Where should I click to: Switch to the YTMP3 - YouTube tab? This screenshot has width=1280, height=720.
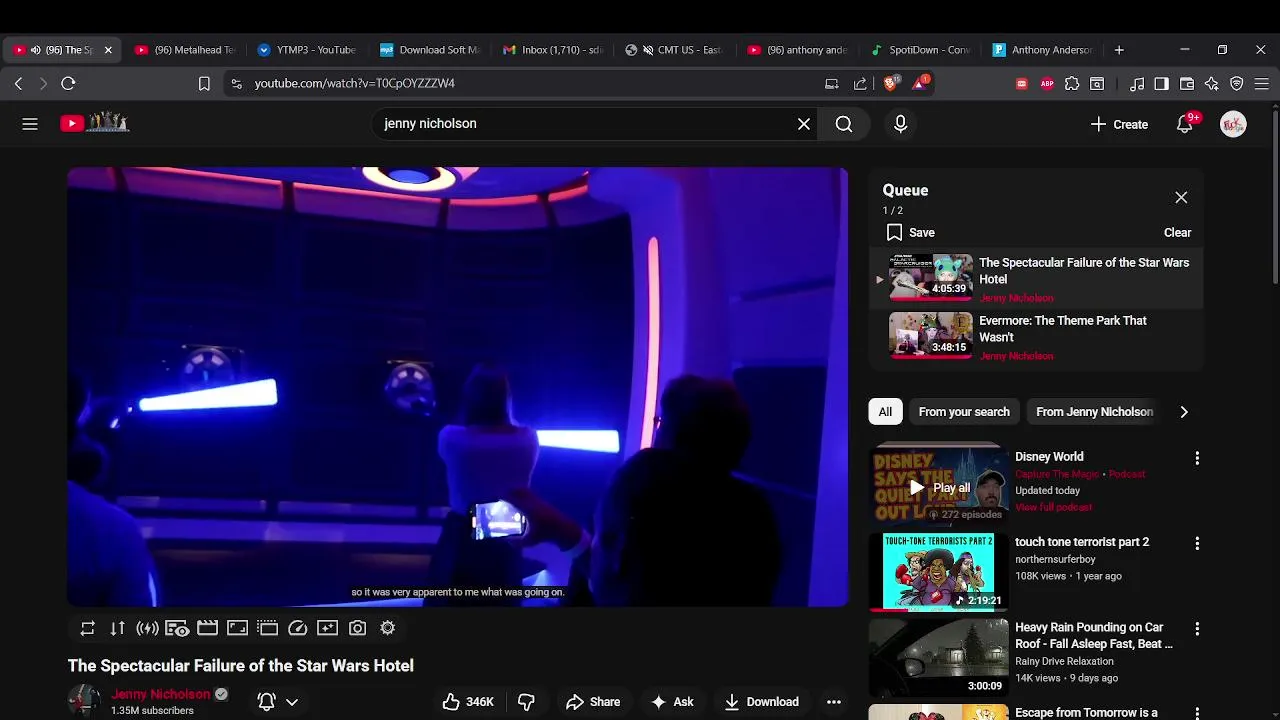click(307, 50)
